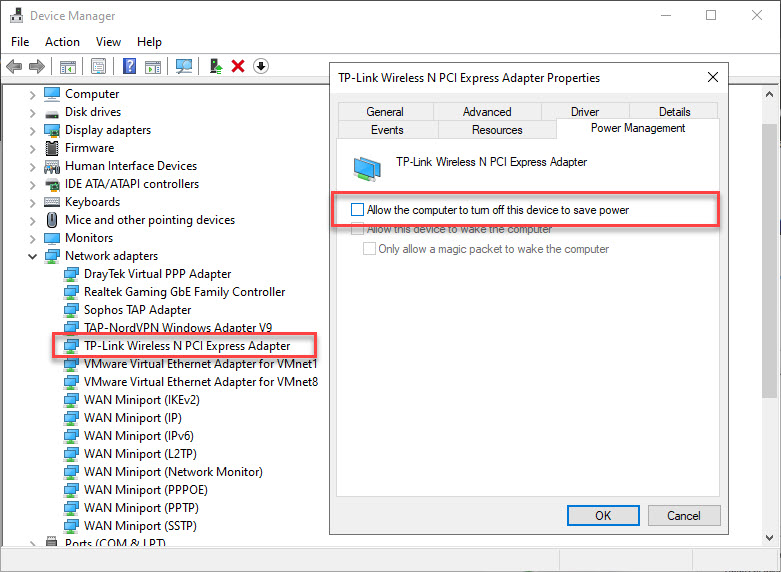Select VMware Virtual Ethernet Adapter for VMnet8
The width and height of the screenshot is (781, 572).
(201, 382)
